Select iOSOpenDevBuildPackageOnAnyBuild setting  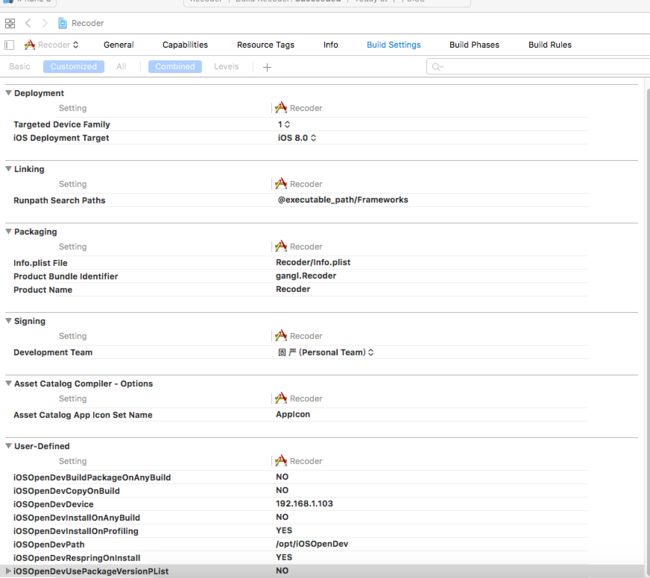92,477
